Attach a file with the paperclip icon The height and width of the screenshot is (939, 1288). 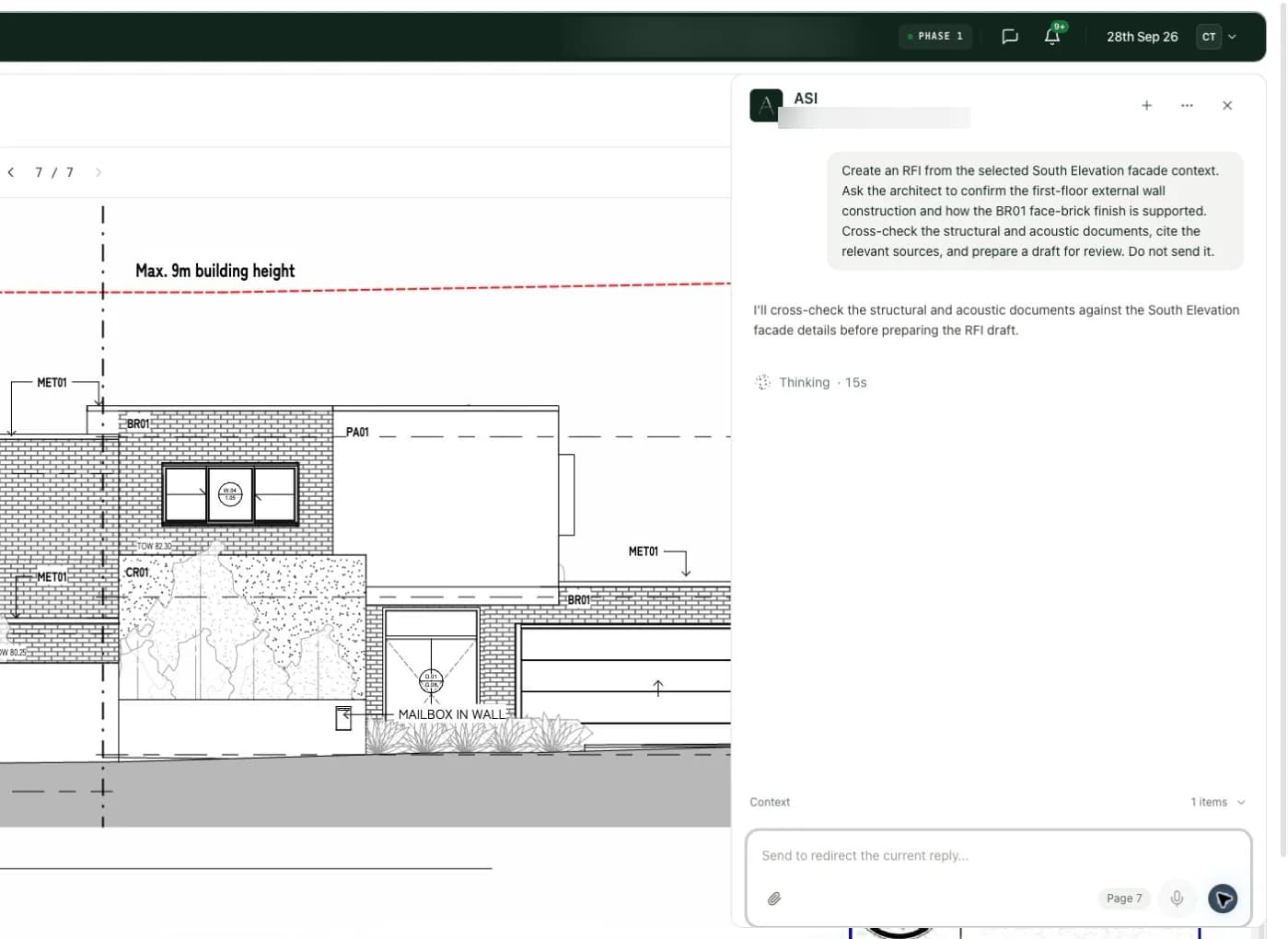tap(774, 898)
